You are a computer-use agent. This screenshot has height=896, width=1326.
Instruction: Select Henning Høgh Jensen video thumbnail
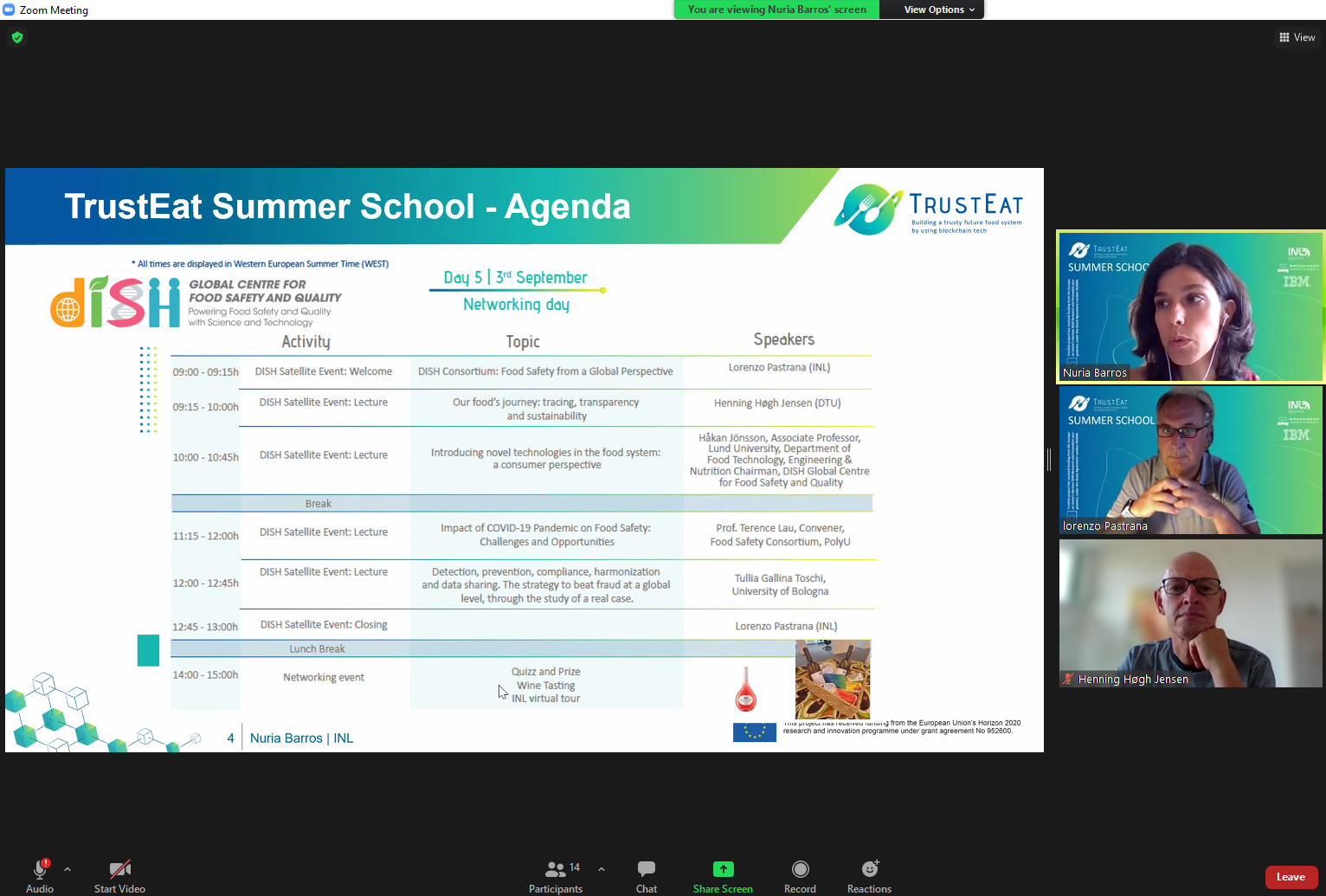[x=1190, y=613]
